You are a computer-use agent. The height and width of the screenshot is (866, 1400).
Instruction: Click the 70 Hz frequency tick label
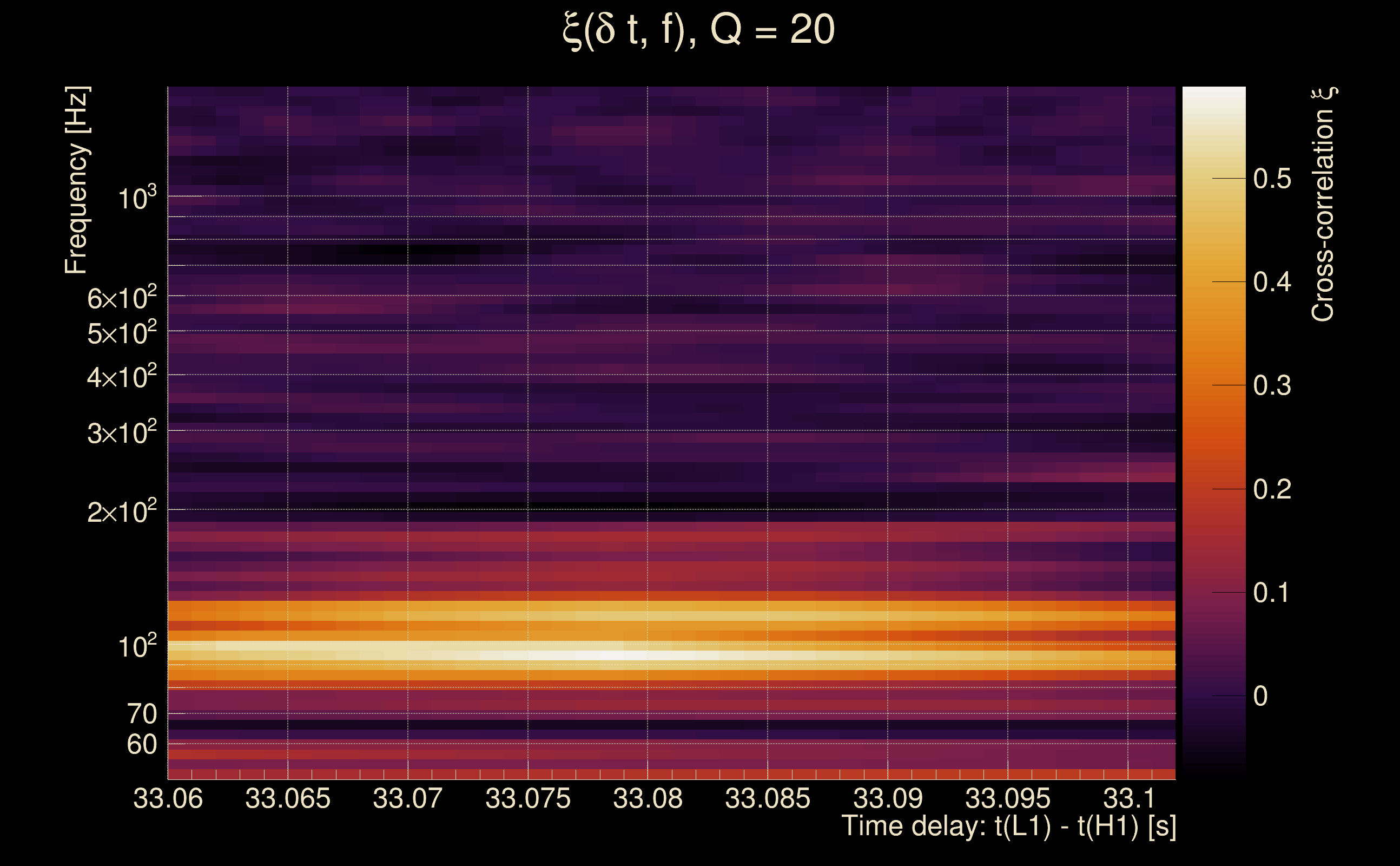pyautogui.click(x=141, y=714)
